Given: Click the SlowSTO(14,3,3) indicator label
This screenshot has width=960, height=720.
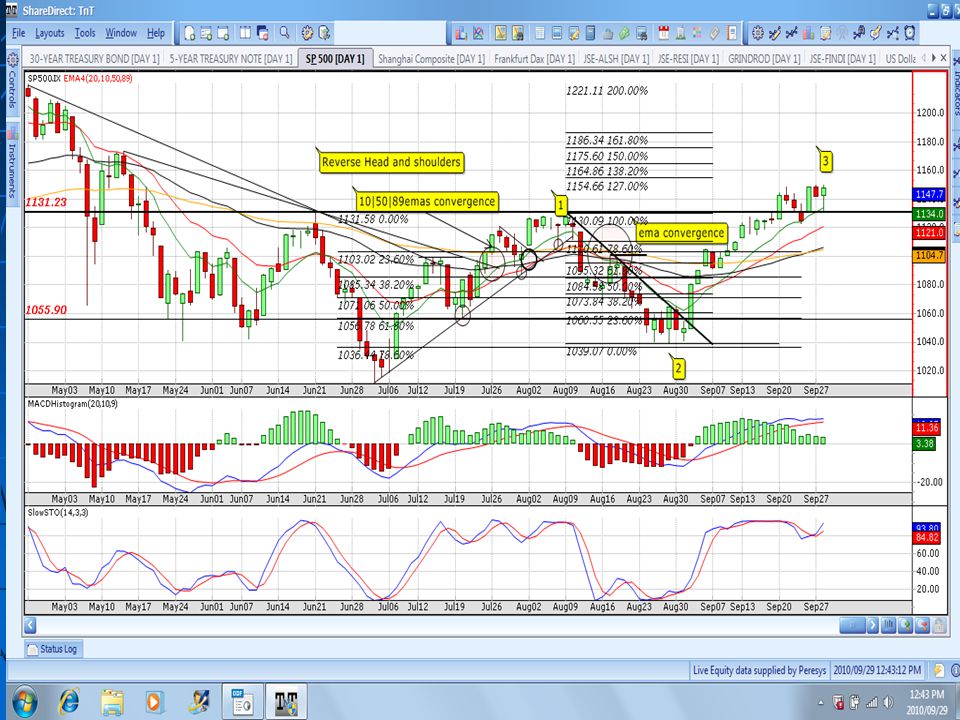Looking at the screenshot, I should (x=58, y=512).
